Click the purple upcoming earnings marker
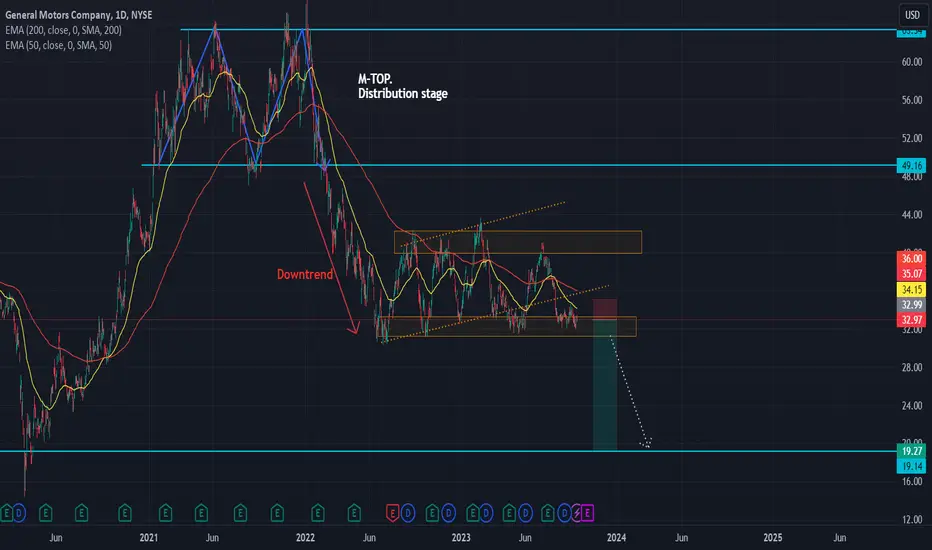This screenshot has width=932, height=550. point(587,513)
